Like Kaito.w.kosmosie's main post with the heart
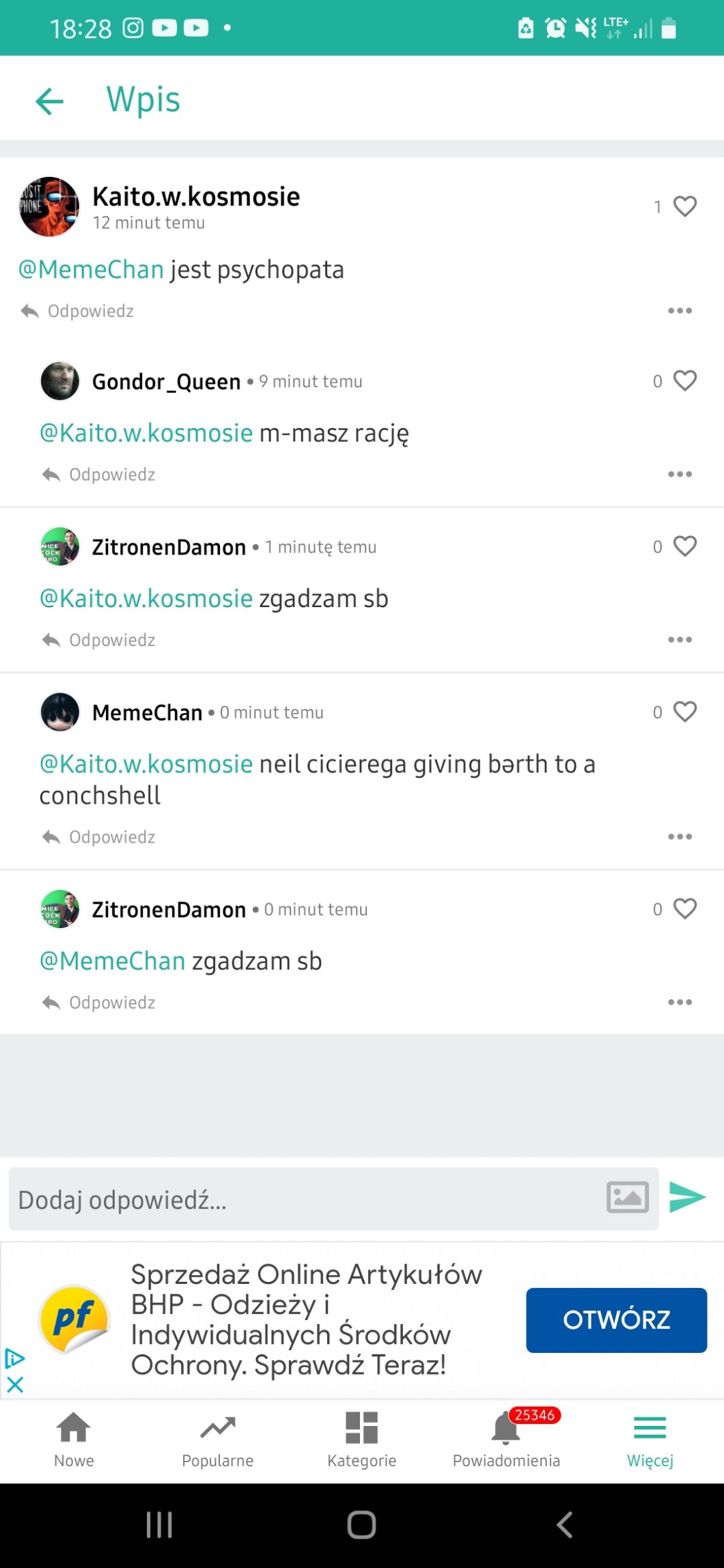Screen dimensions: 724x1568 coord(684,206)
